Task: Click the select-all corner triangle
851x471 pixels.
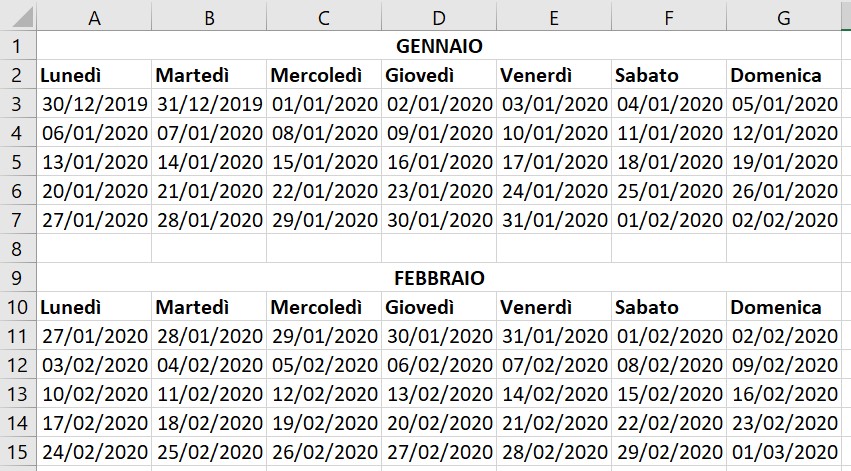Action: [x=18, y=17]
